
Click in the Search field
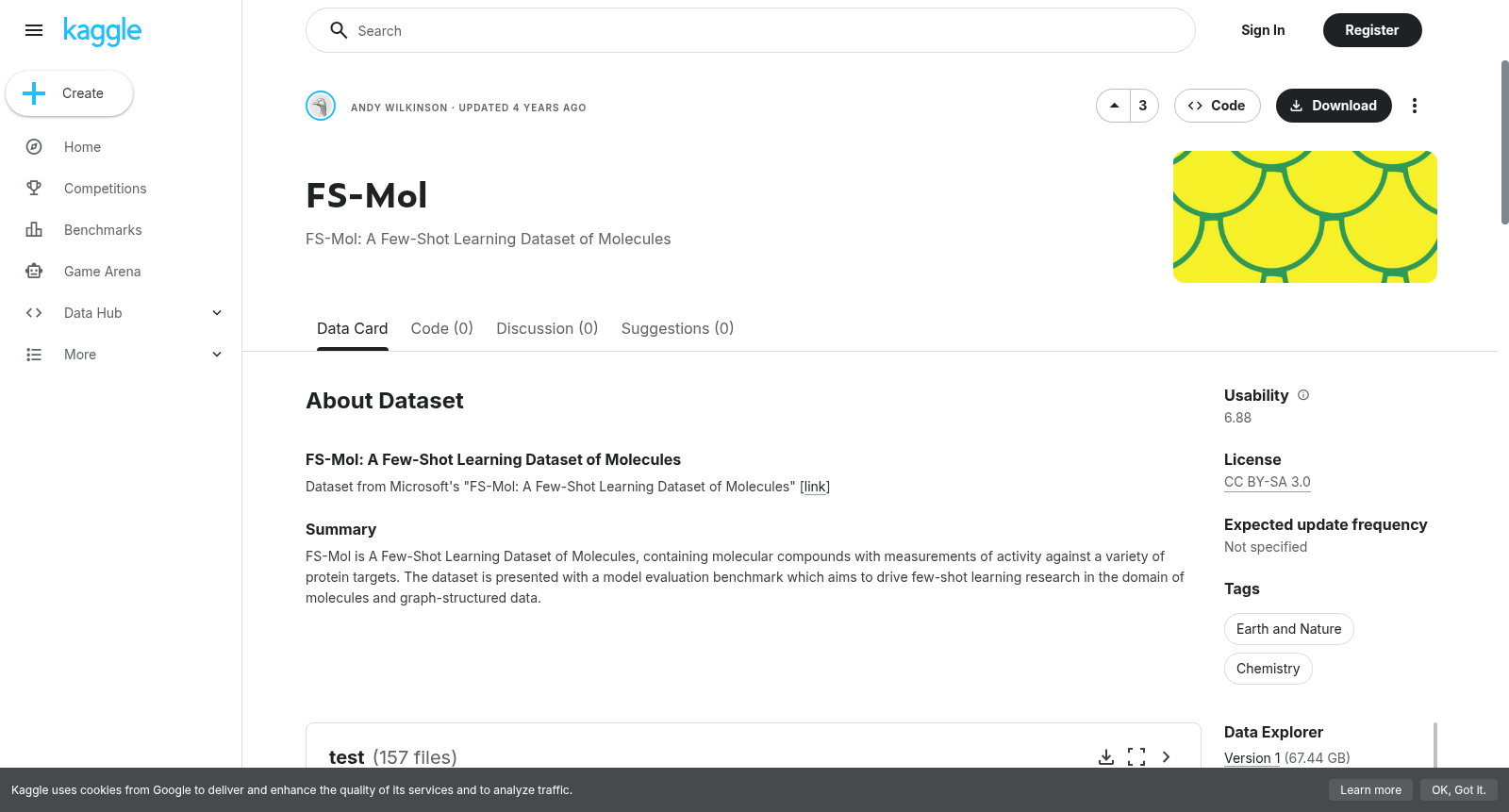[x=751, y=30]
